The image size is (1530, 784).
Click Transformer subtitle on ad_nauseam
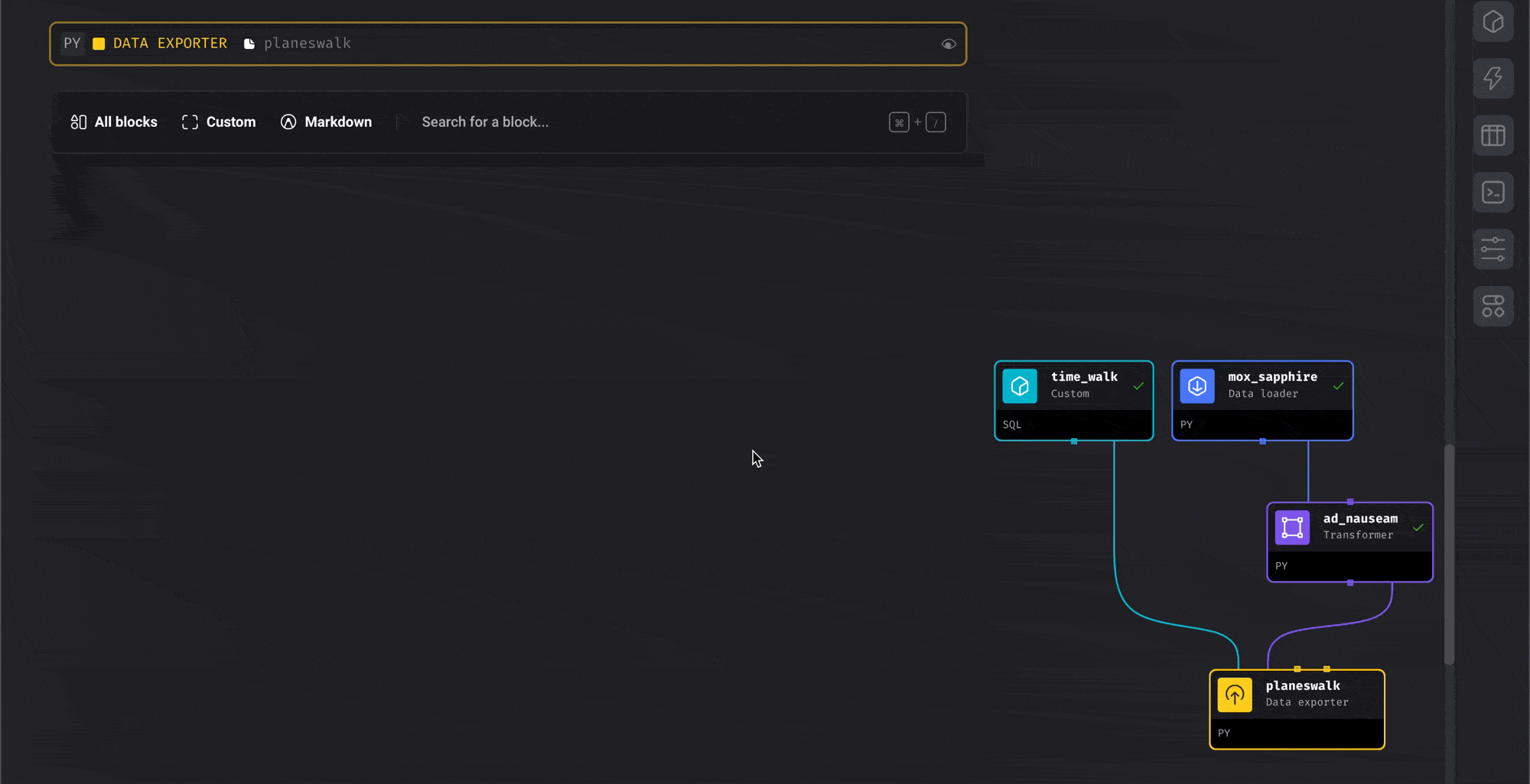click(x=1358, y=535)
